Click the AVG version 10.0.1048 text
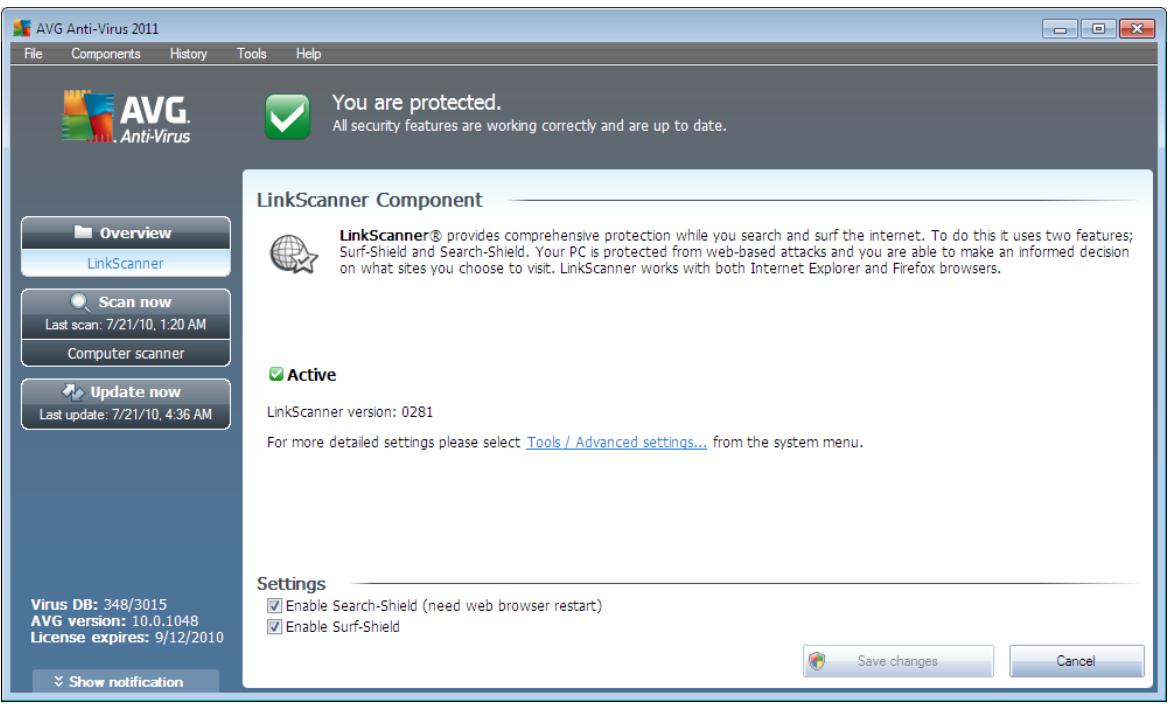The height and width of the screenshot is (704, 1170). click(114, 620)
